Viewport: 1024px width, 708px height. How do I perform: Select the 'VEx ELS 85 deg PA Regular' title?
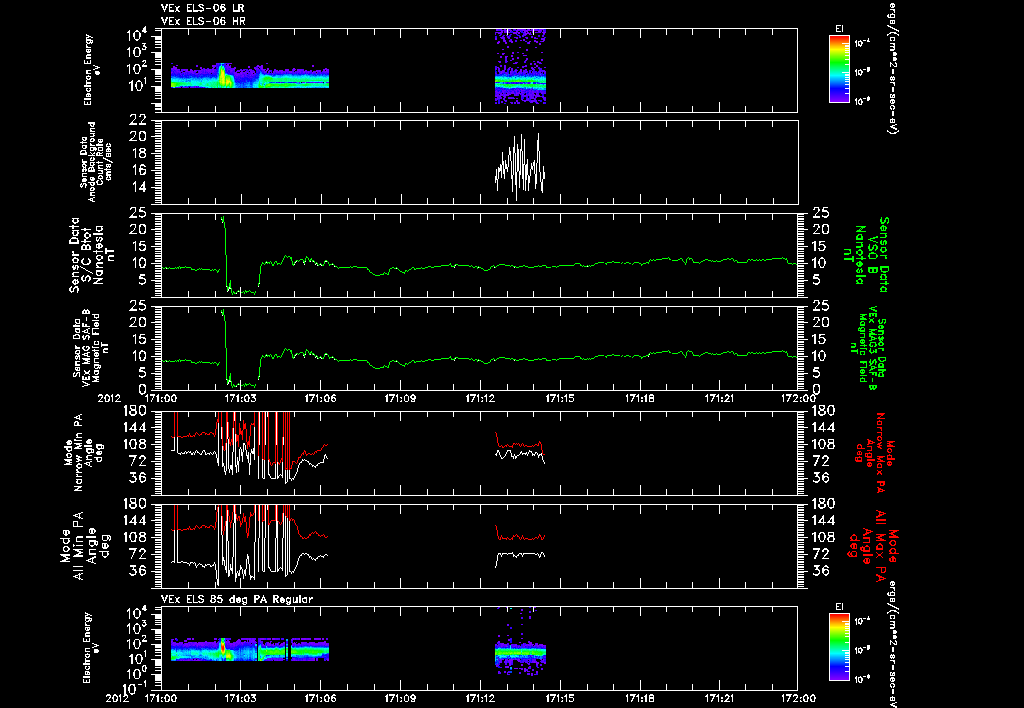tap(236, 599)
